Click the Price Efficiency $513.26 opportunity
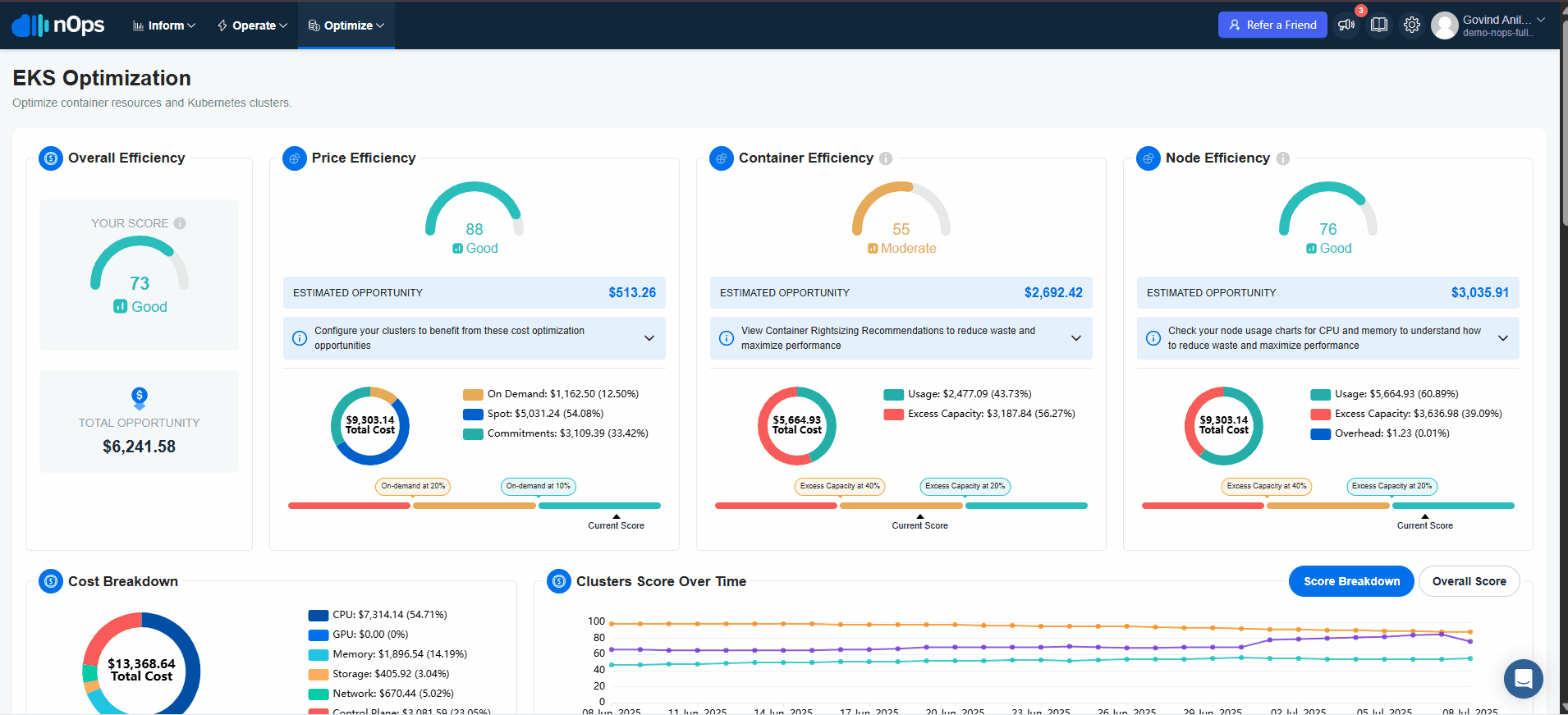 632,293
